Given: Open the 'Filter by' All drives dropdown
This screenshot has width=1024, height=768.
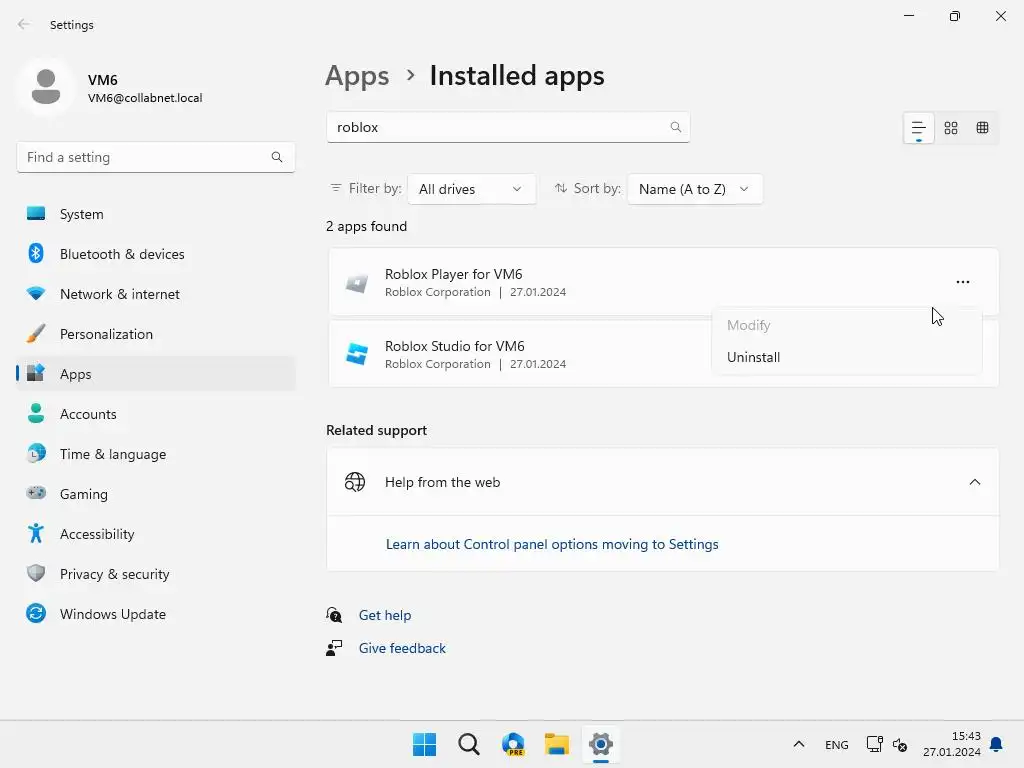Looking at the screenshot, I should coord(471,189).
